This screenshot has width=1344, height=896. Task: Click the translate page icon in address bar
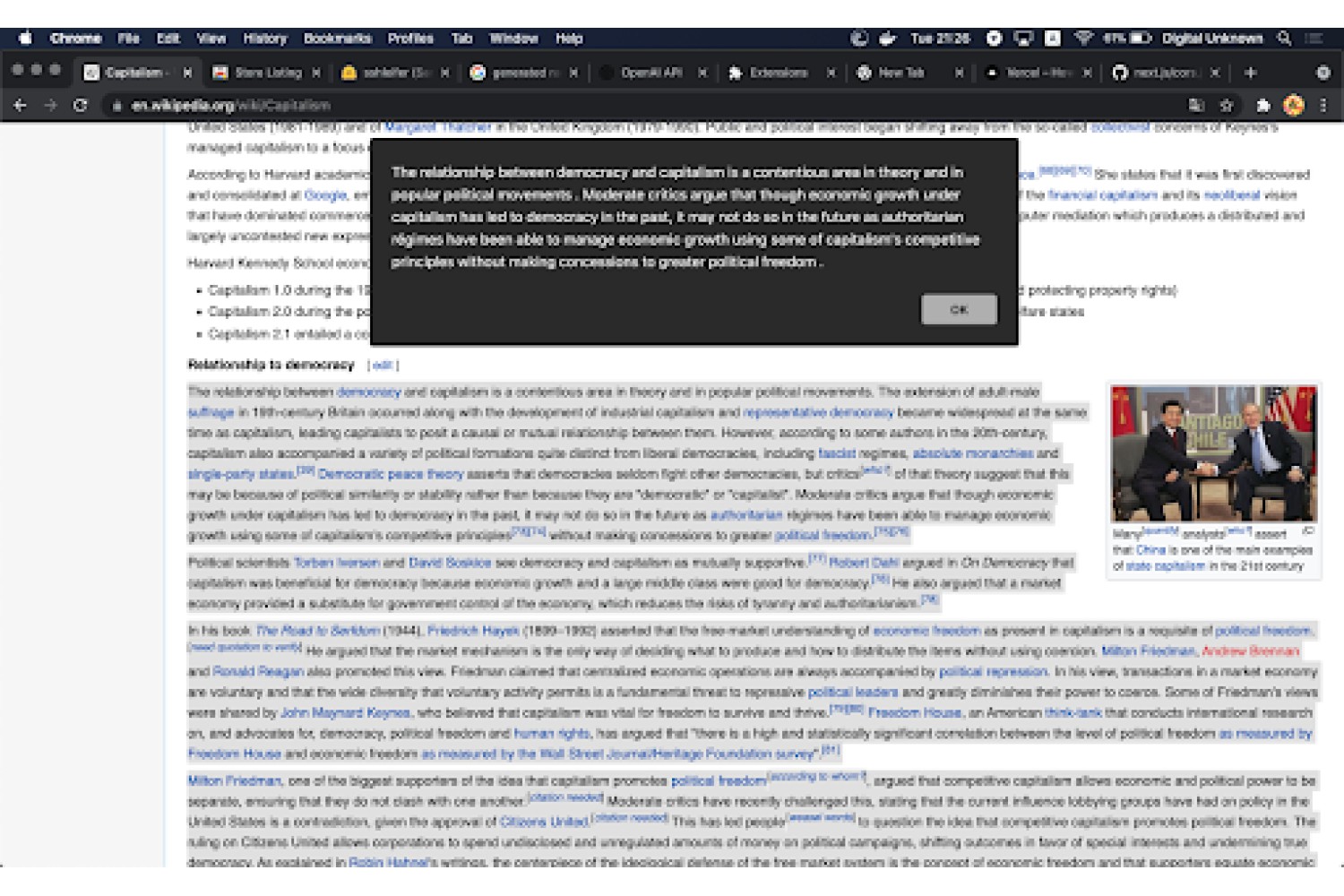coord(1196,105)
